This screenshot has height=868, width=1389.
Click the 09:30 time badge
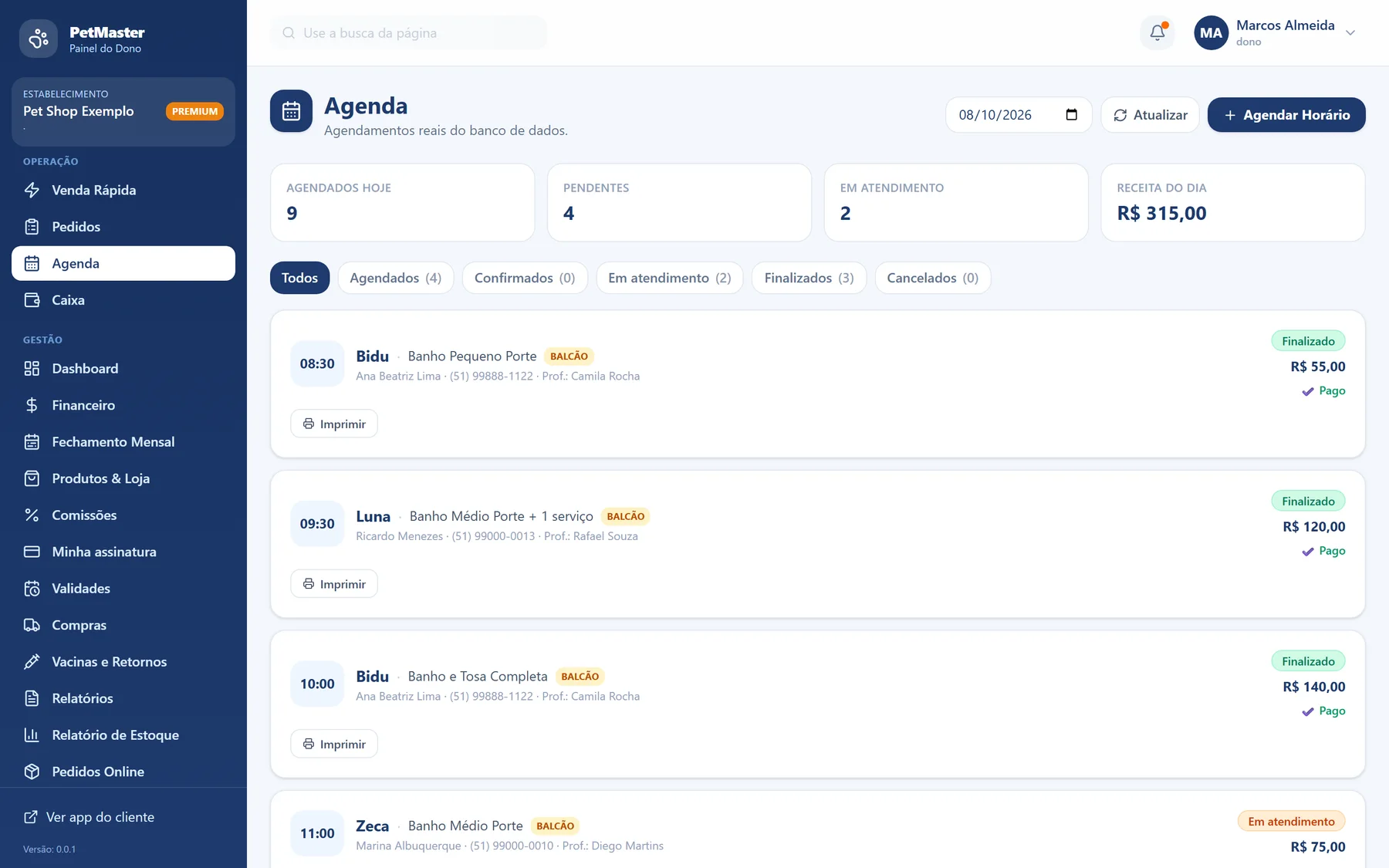[317, 524]
